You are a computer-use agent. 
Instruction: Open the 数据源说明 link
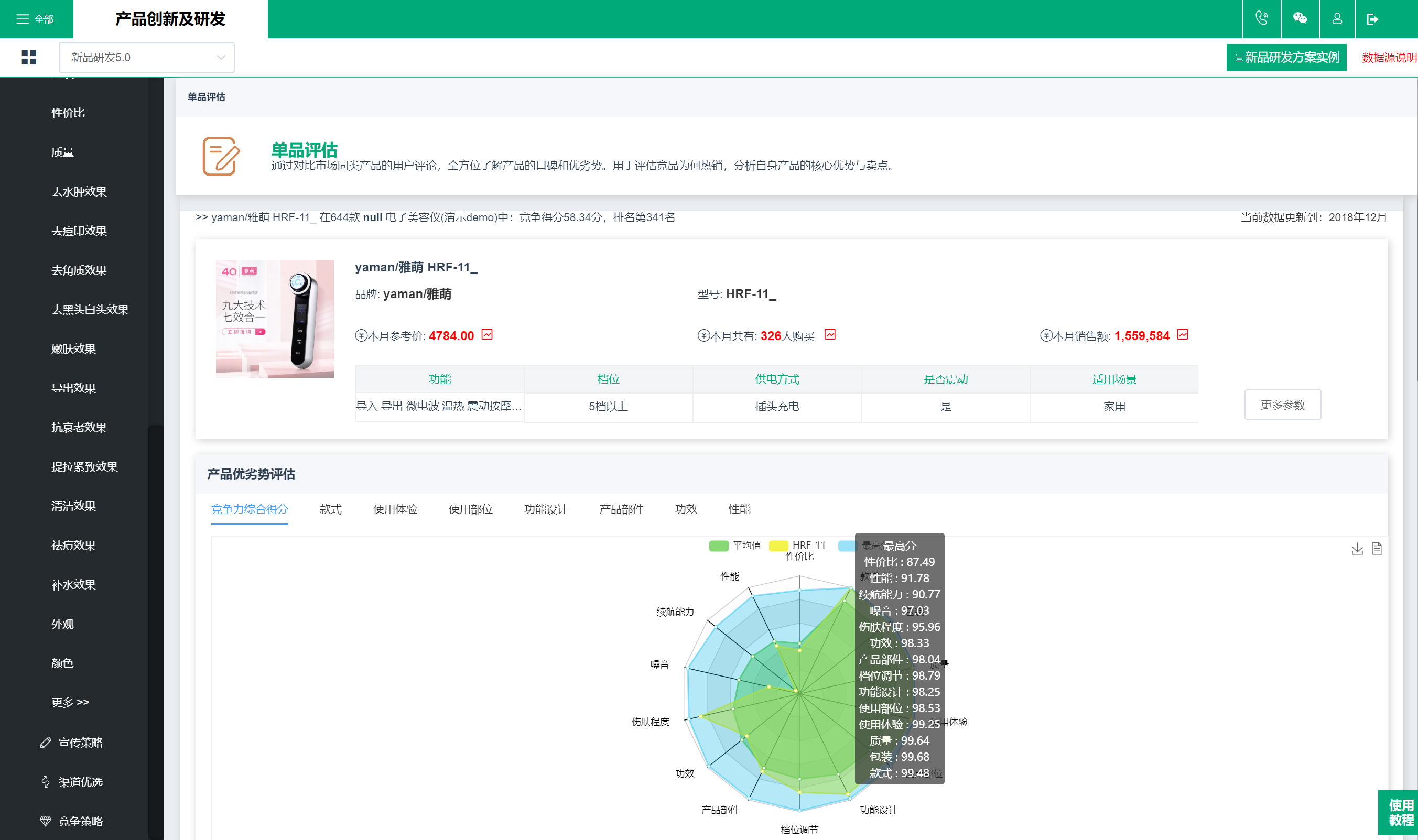pyautogui.click(x=1389, y=57)
